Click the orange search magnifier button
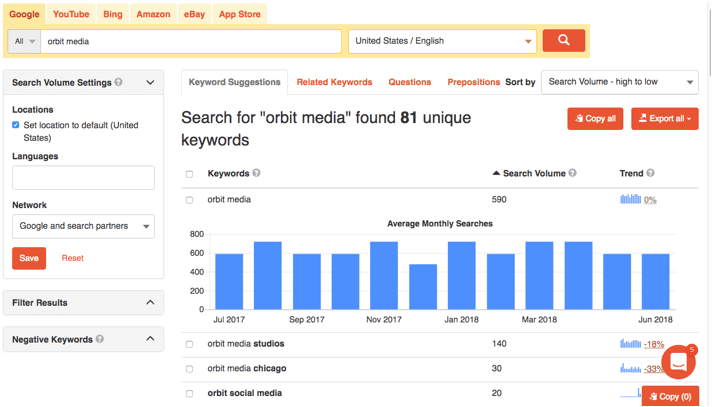 (564, 40)
